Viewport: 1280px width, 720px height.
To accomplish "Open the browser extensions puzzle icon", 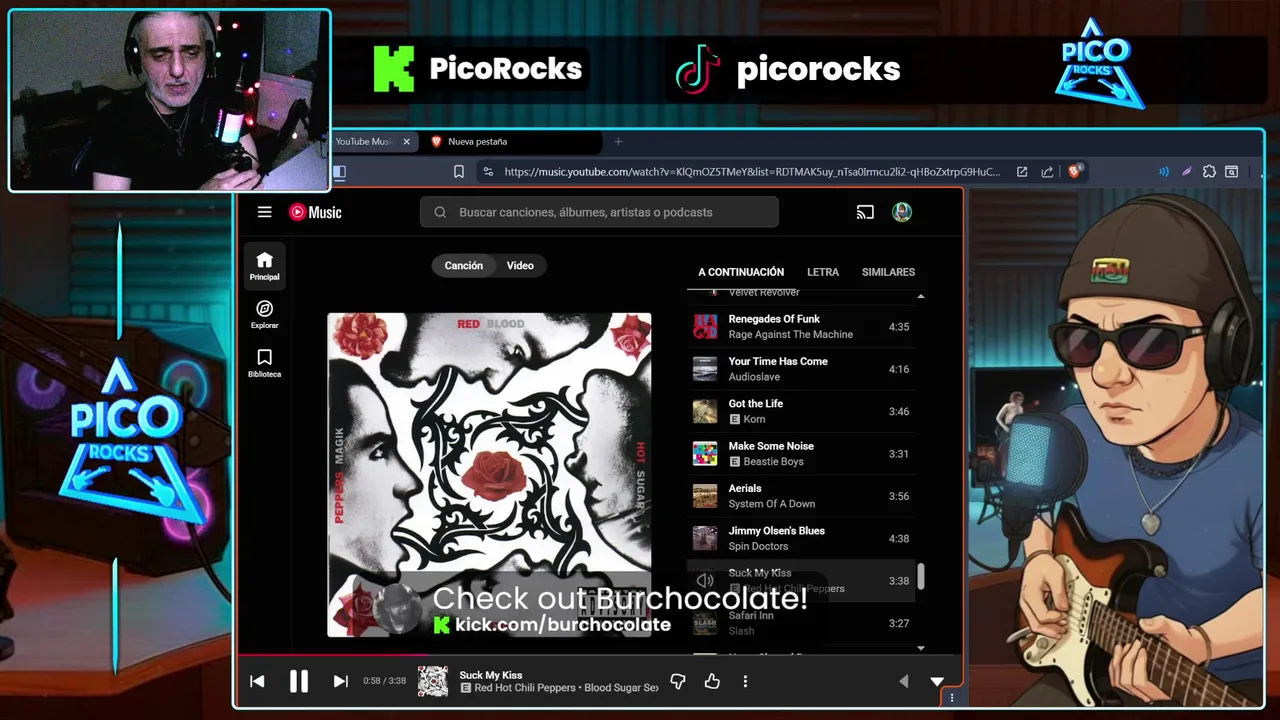I will (x=1210, y=172).
